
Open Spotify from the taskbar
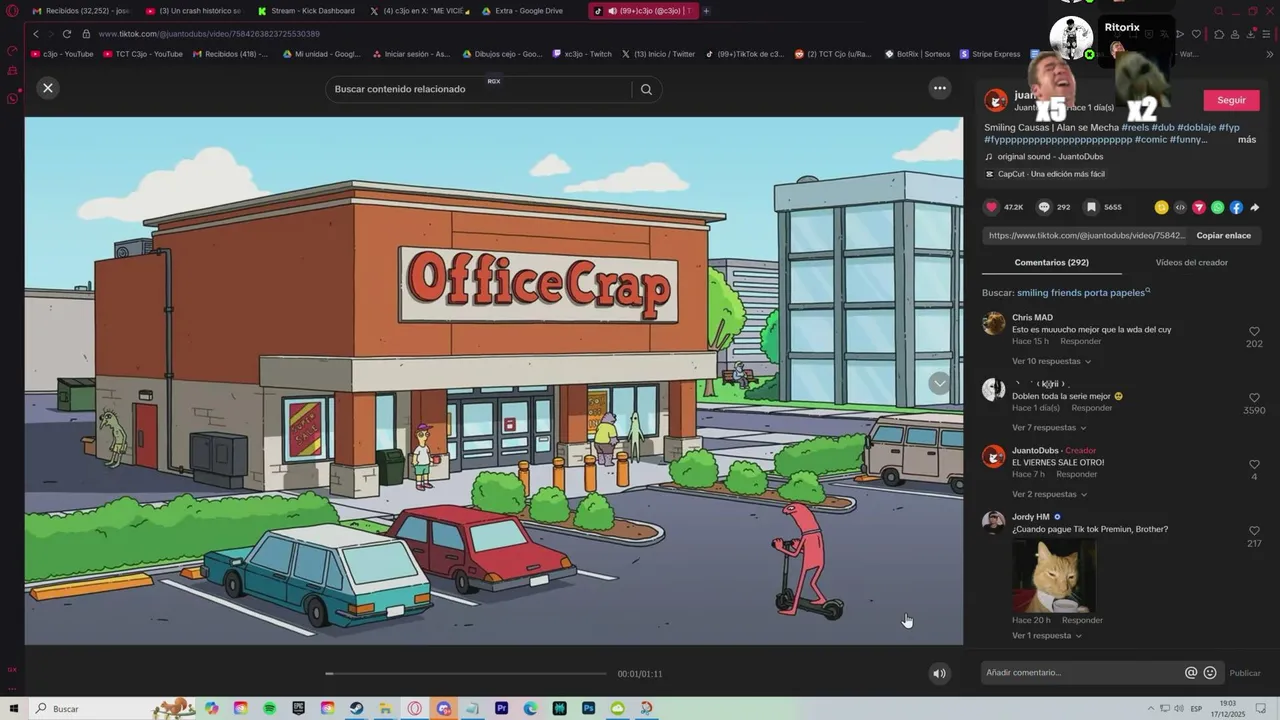coord(270,708)
